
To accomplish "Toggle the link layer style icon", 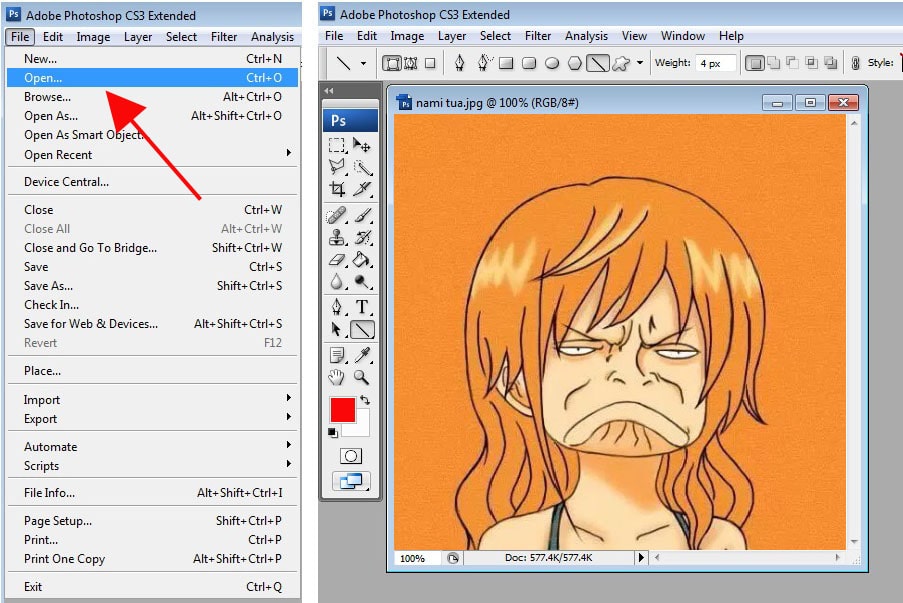I will click(855, 63).
